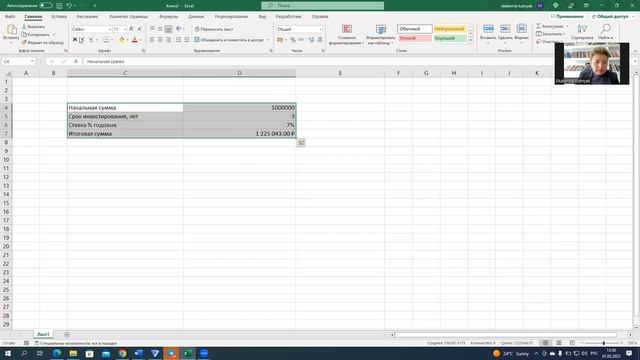Decrease font size with small A icon
The height and width of the screenshot is (360, 640).
coord(140,29)
